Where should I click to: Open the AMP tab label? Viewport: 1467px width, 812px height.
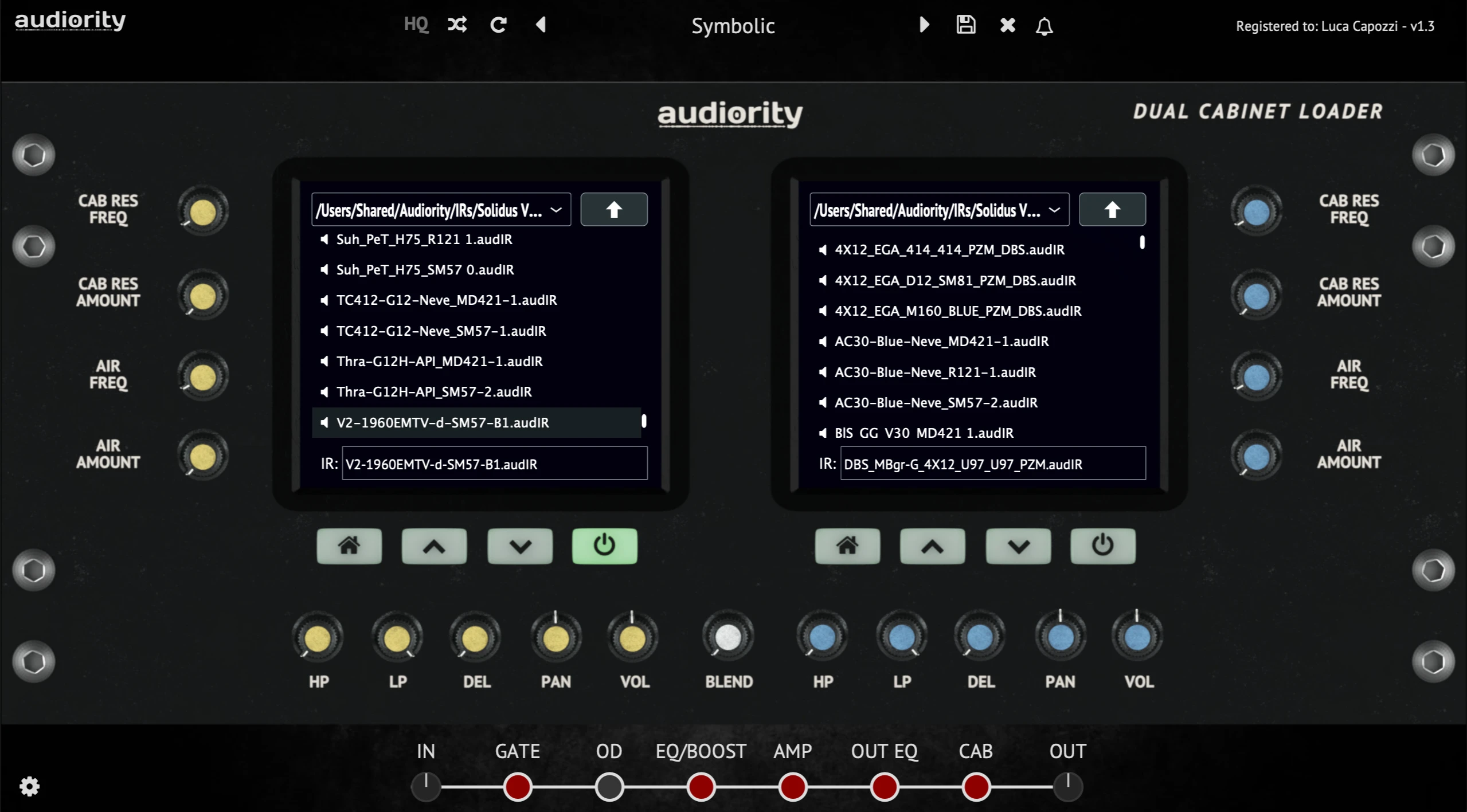click(x=793, y=751)
